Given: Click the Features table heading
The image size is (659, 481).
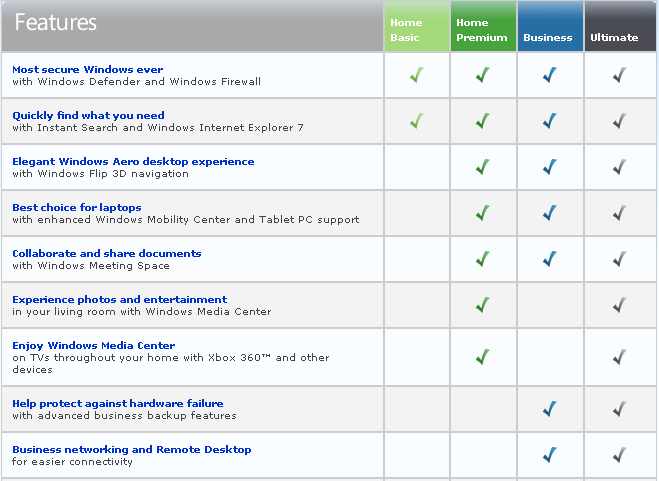Looking at the screenshot, I should 55,22.
